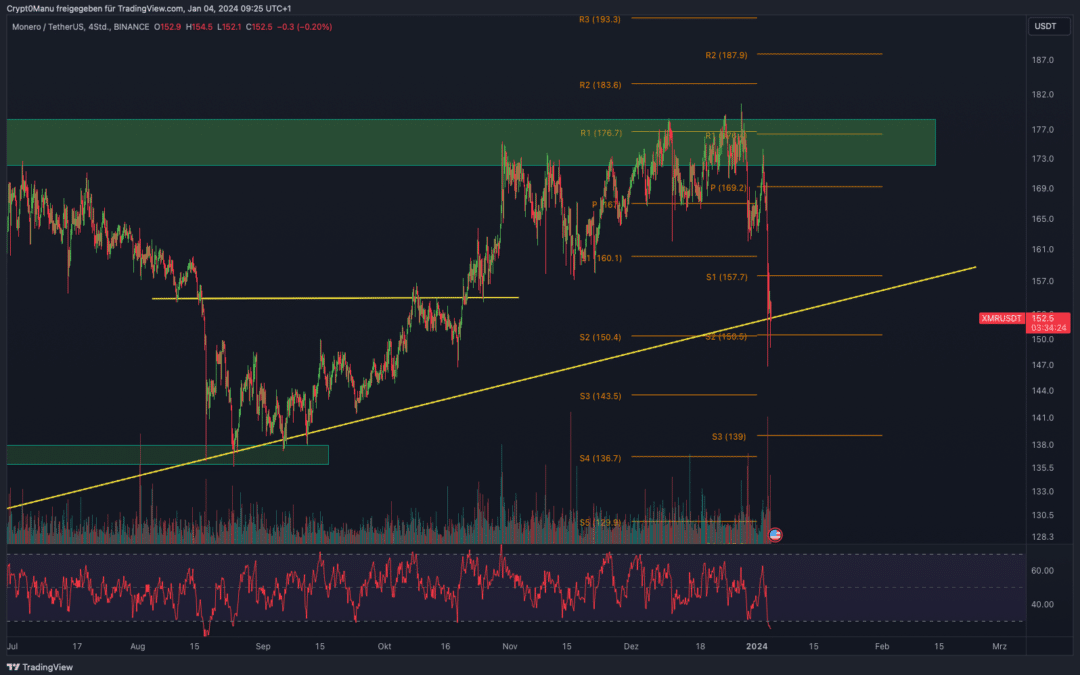Screen dimensions: 1080x675
Task: Click the US flag economic event icon
Action: coord(775,534)
